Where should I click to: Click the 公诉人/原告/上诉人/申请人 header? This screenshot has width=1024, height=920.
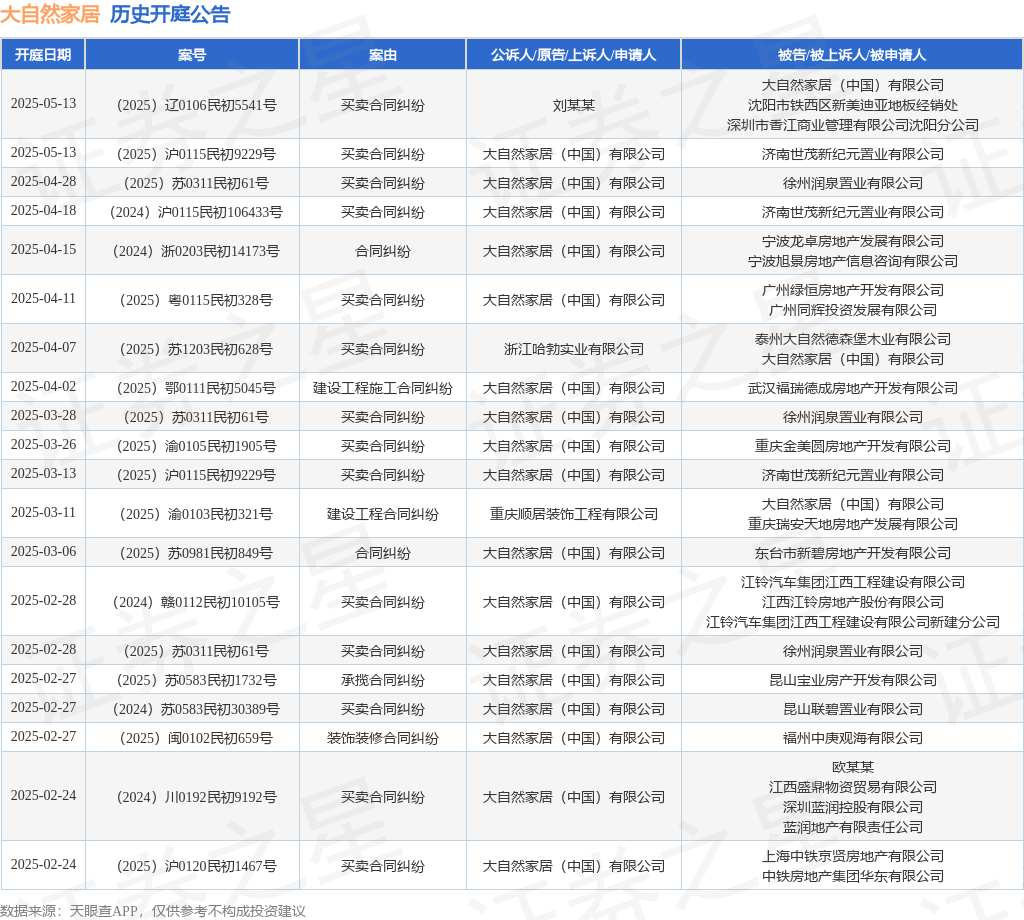573,55
